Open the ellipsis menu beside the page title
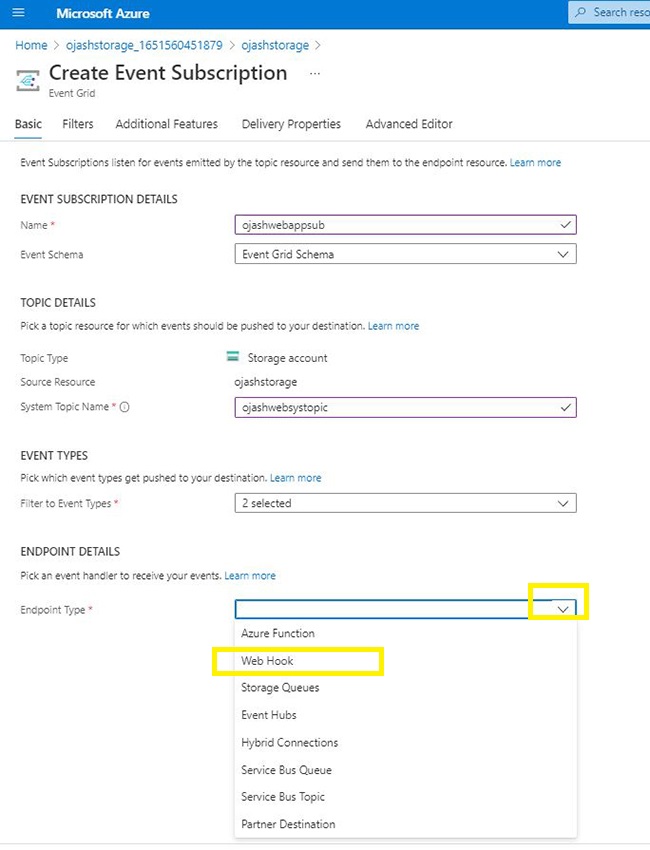650x850 pixels. [x=315, y=74]
